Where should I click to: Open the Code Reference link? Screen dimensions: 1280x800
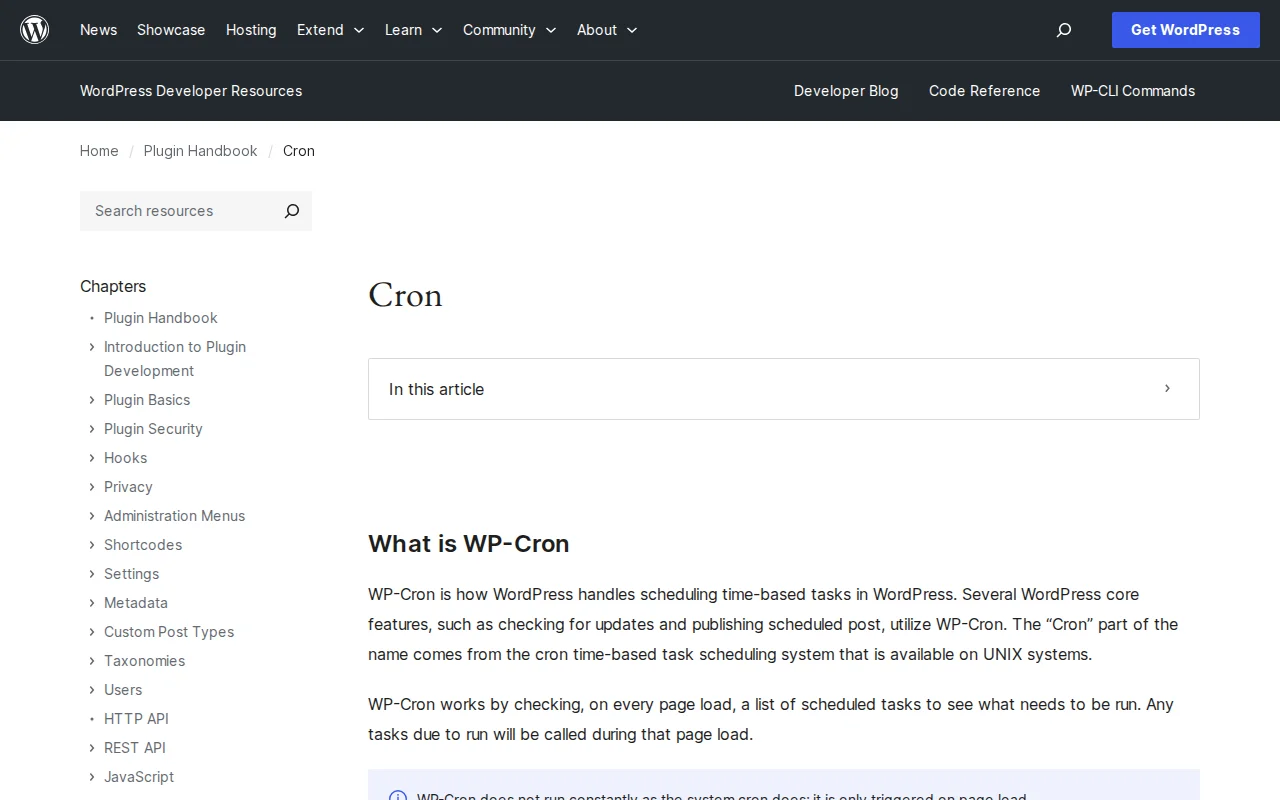(x=984, y=91)
